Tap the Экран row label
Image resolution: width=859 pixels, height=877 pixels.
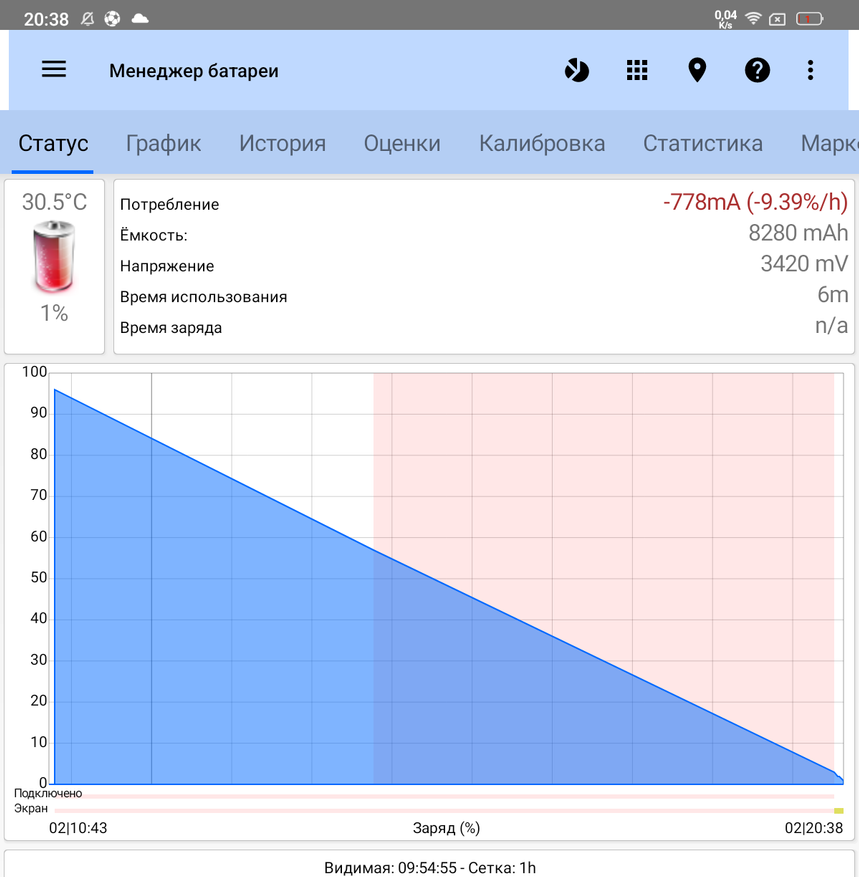click(31, 808)
